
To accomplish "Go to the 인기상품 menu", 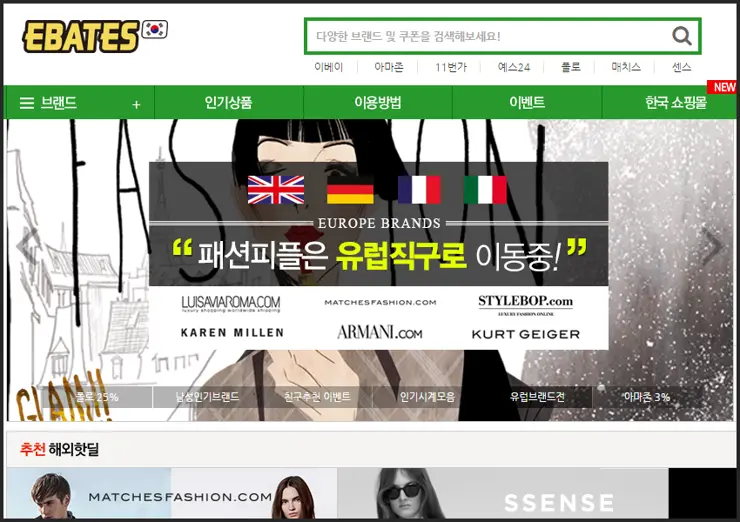I will (228, 102).
